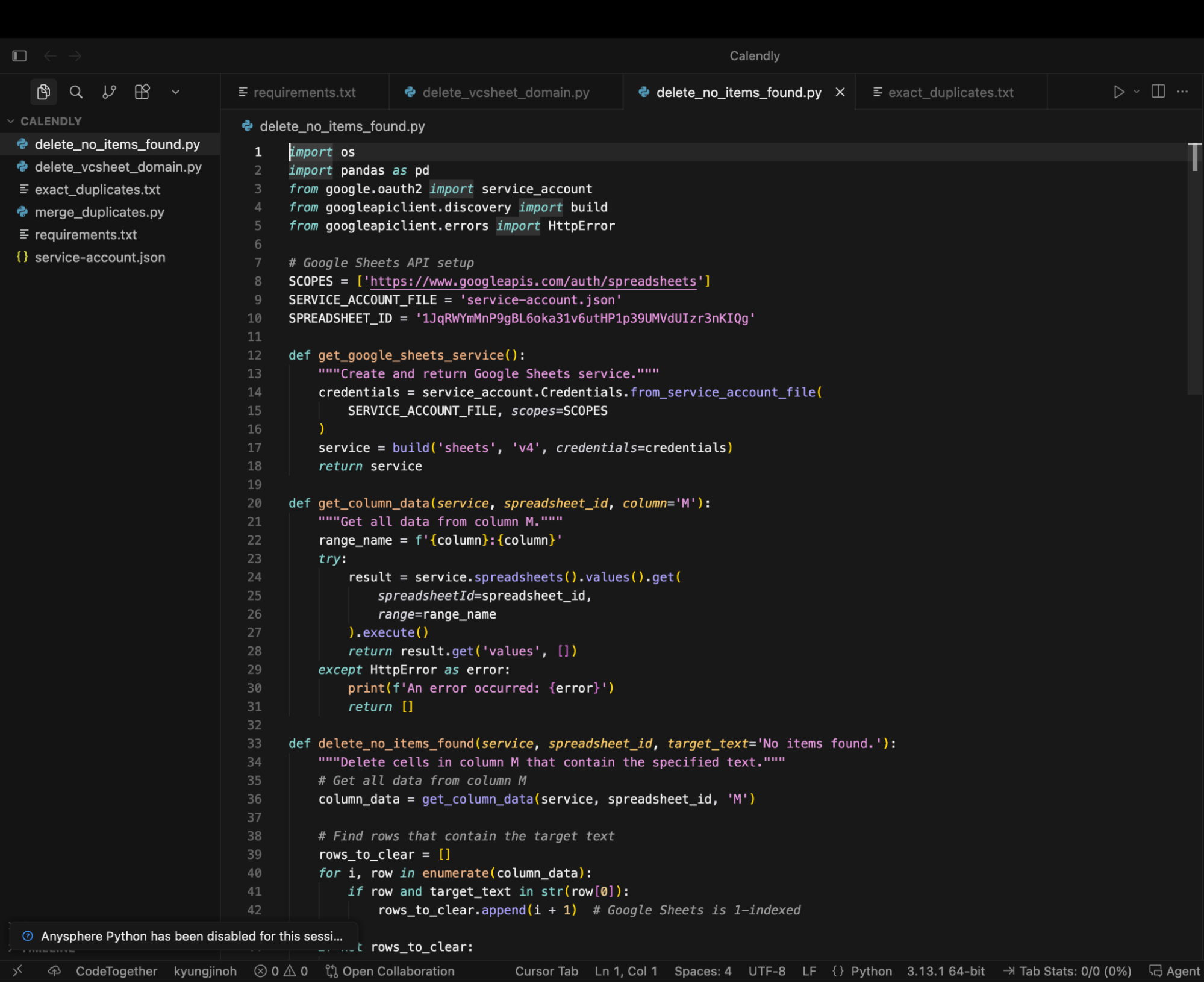Click the SPREADSHEET_ID string value
Viewport: 1204px width, 983px height.
coord(585,319)
